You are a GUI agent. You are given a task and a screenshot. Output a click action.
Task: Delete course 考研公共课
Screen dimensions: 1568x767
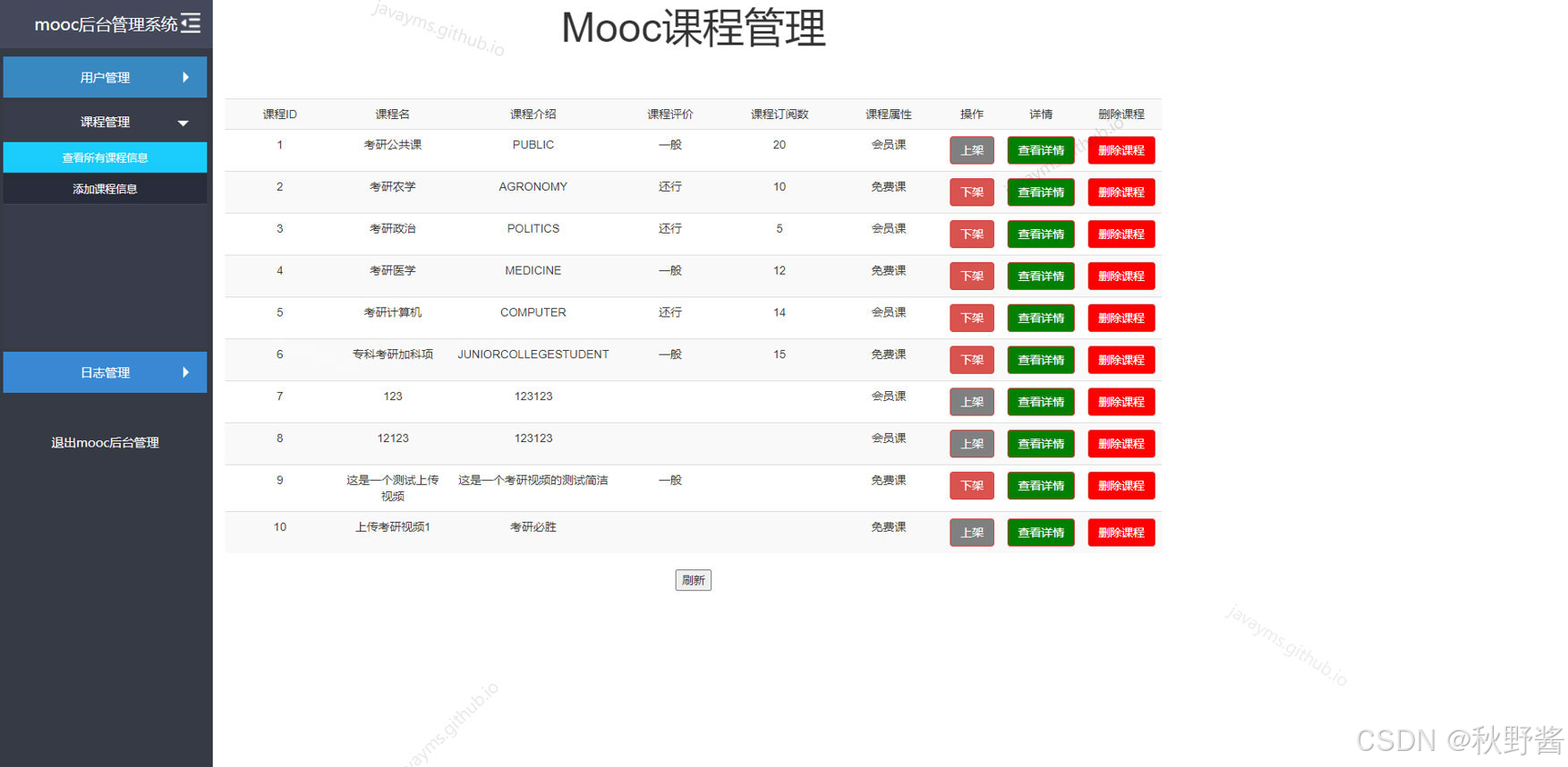pos(1121,150)
